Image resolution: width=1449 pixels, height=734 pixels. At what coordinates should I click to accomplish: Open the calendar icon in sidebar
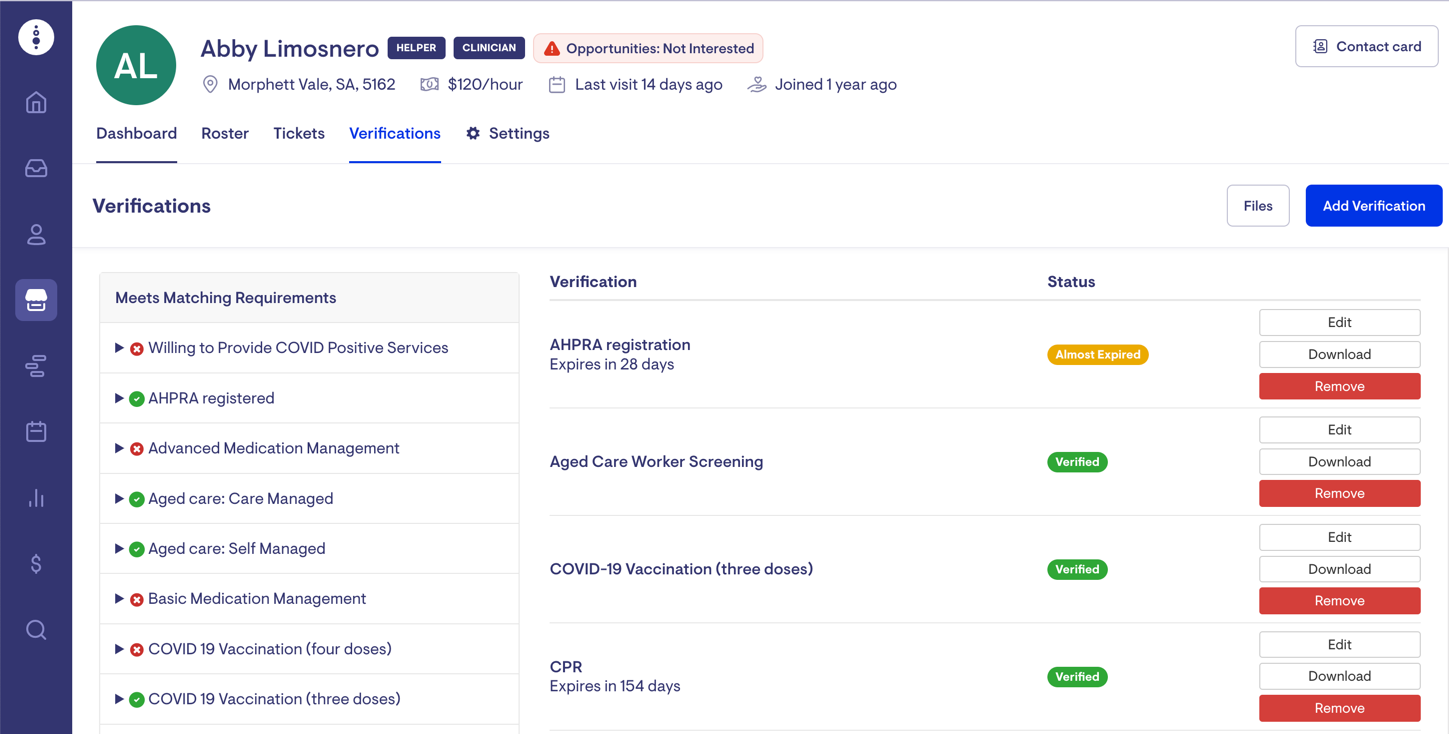[x=36, y=432]
